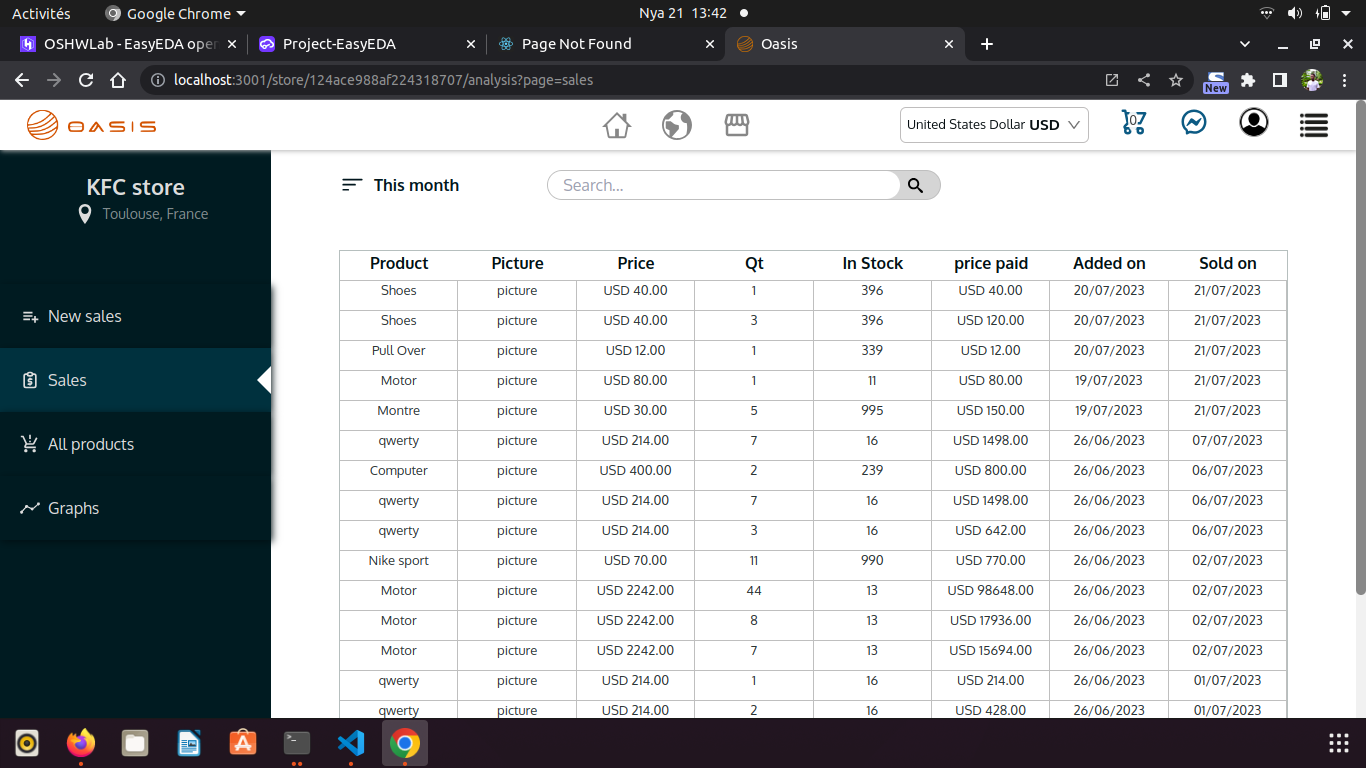Click the KFC store title
The height and width of the screenshot is (768, 1366).
[x=136, y=187]
